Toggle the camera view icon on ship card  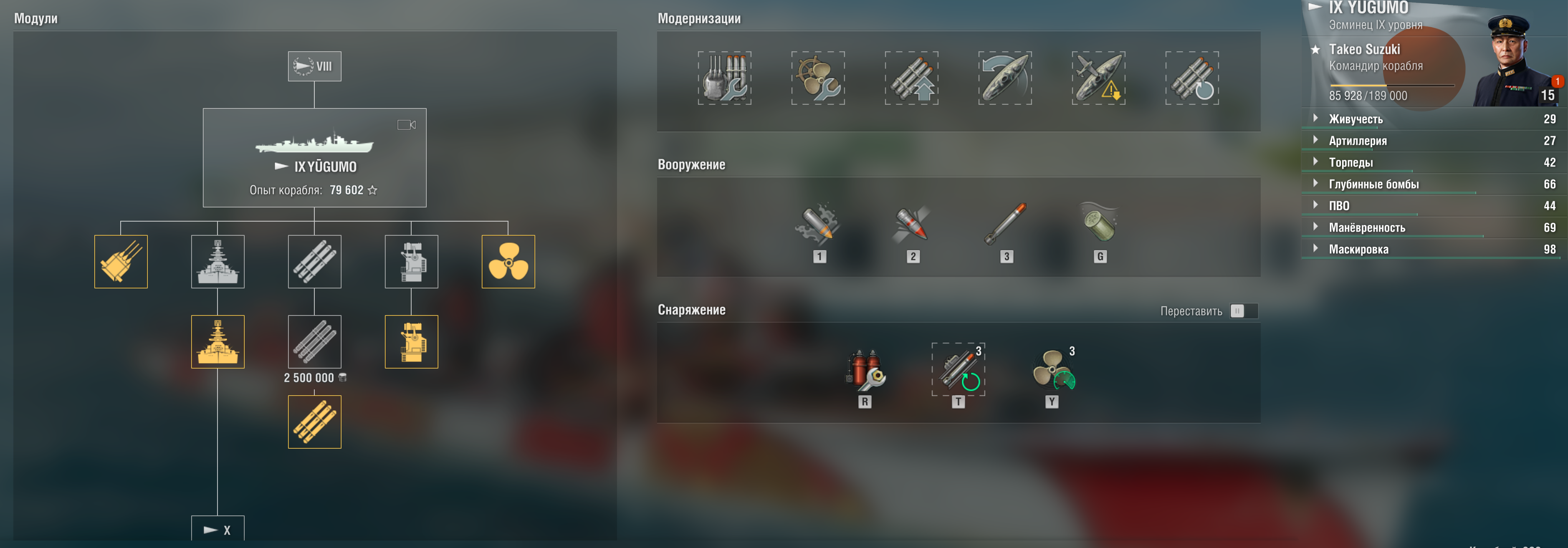(x=406, y=125)
